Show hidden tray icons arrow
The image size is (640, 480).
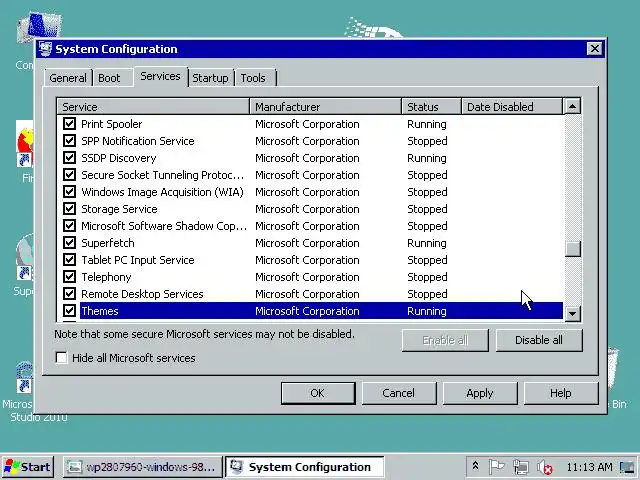476,466
